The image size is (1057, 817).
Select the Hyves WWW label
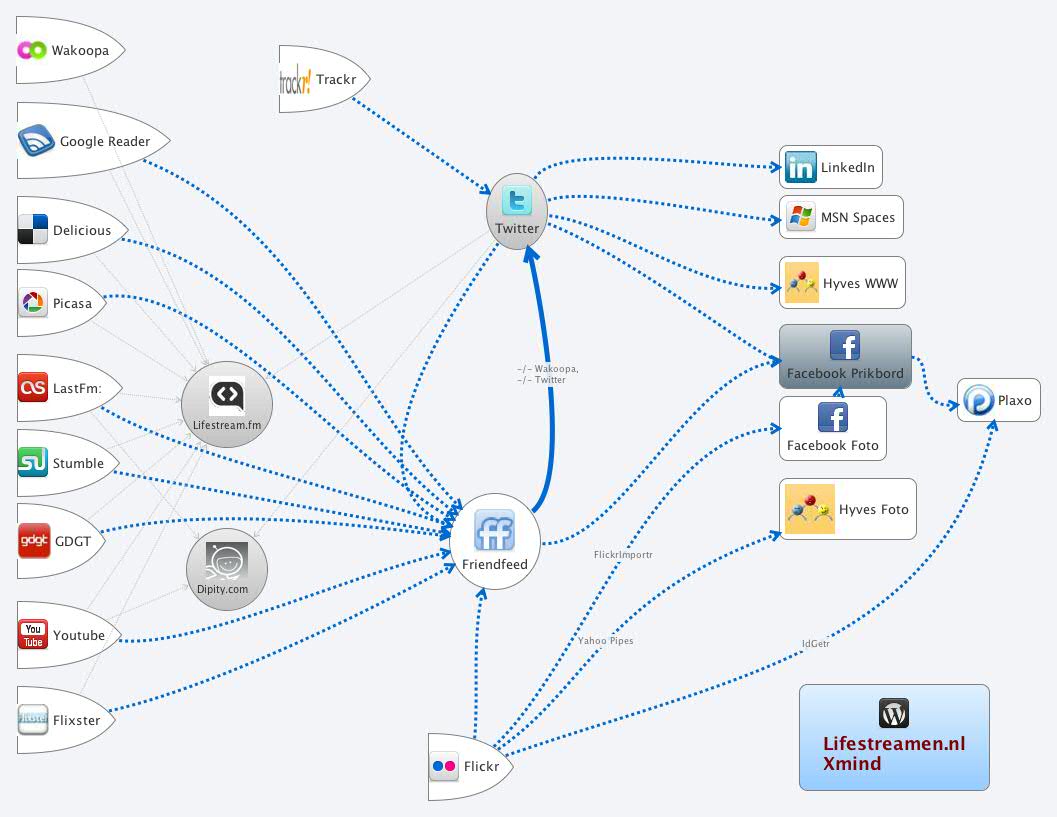coord(860,283)
